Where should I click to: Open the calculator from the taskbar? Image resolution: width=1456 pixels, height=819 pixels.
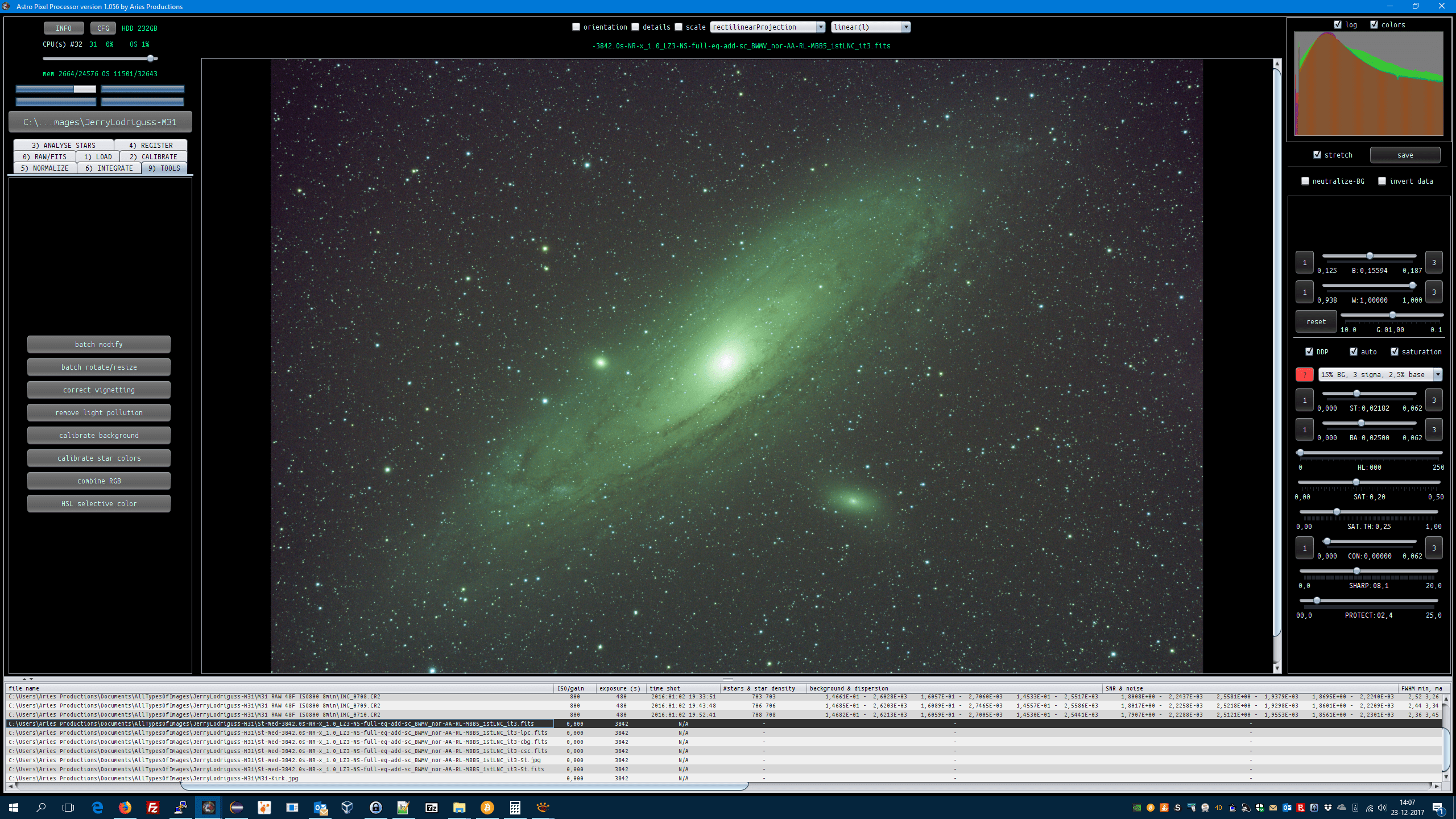515,807
